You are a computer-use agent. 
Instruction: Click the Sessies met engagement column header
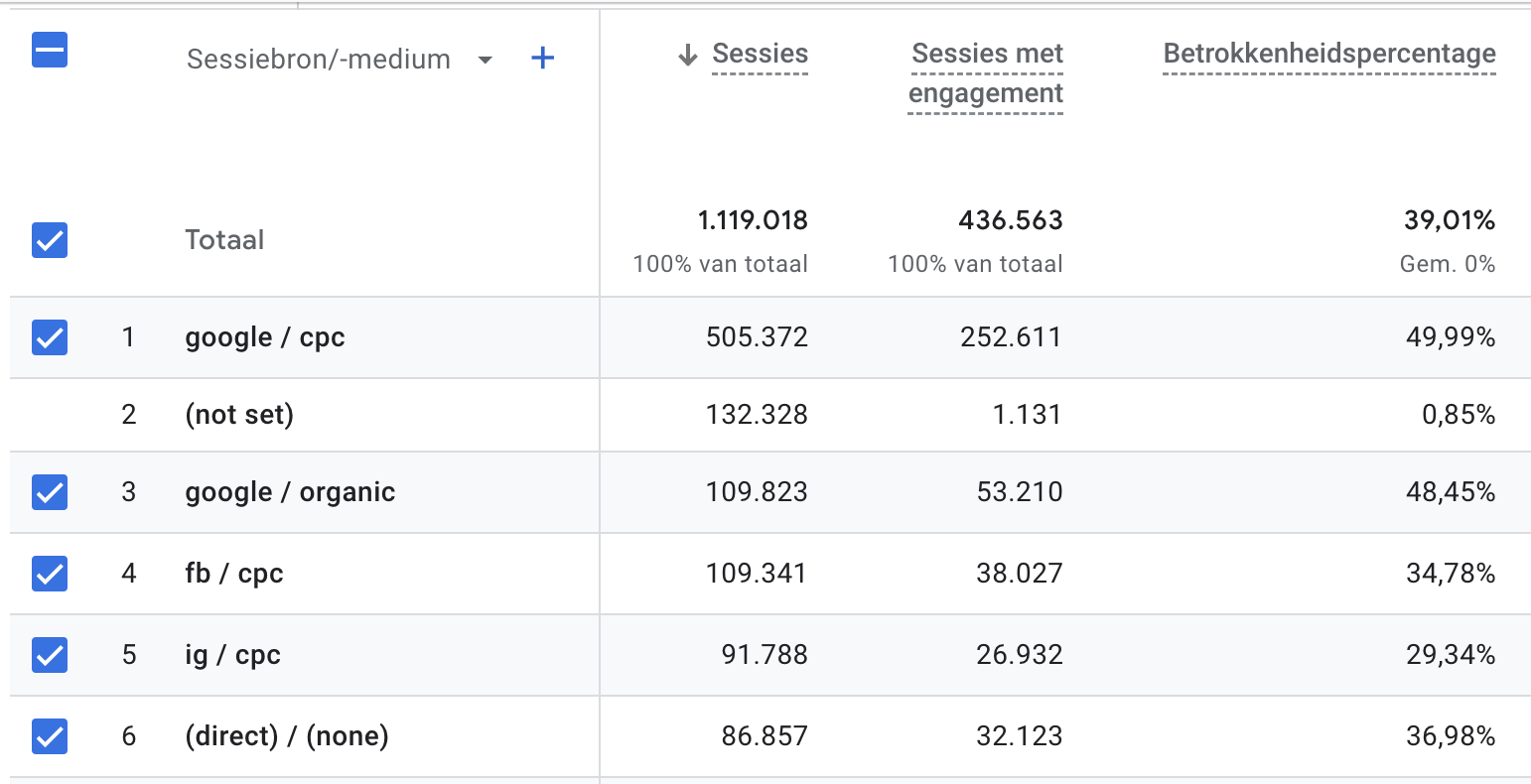pos(986,73)
